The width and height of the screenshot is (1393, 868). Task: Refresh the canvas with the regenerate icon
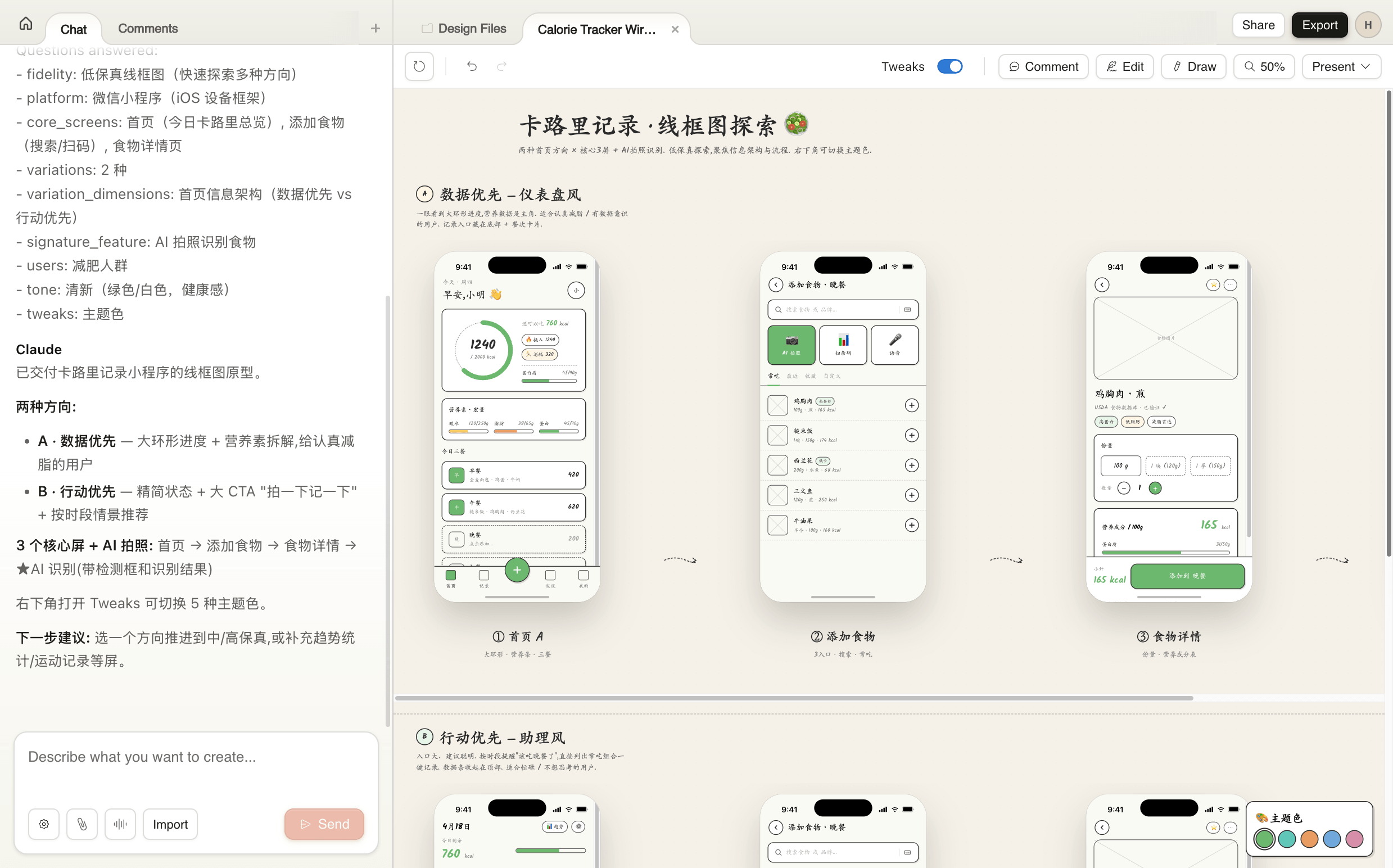419,66
